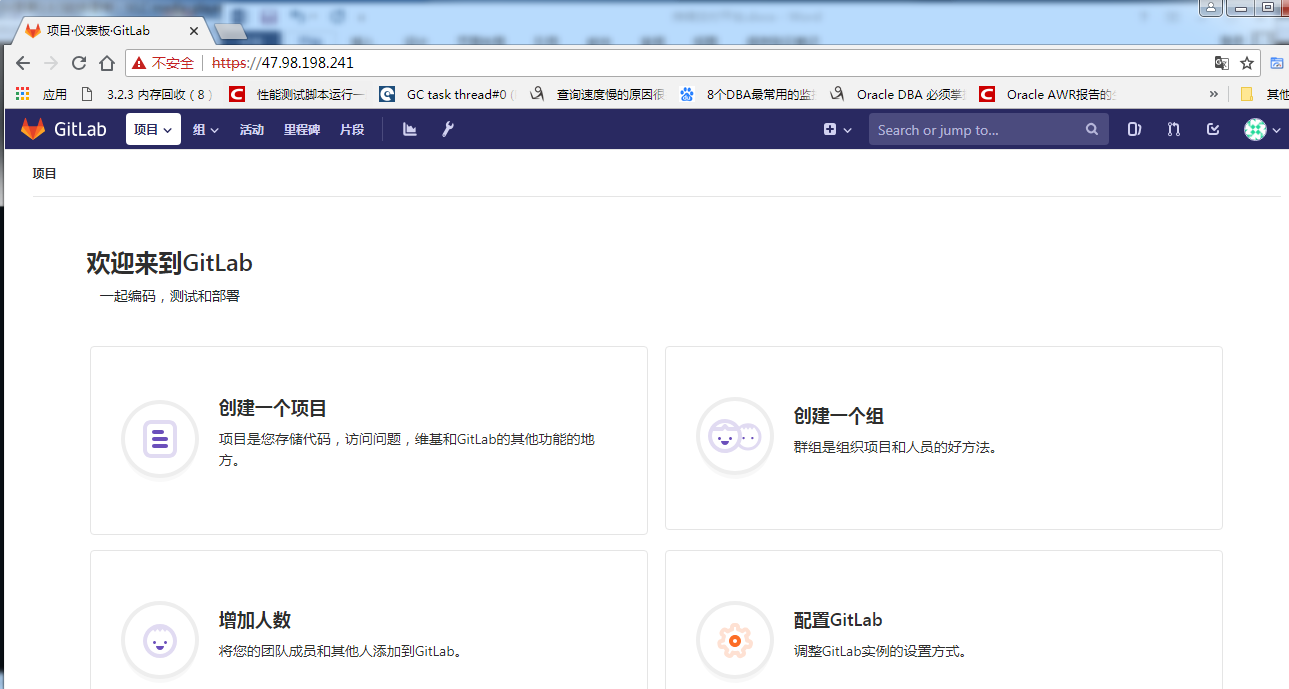Screen dimensions: 1289x689
Task: Click the GitLab fox logo
Action: click(33, 130)
